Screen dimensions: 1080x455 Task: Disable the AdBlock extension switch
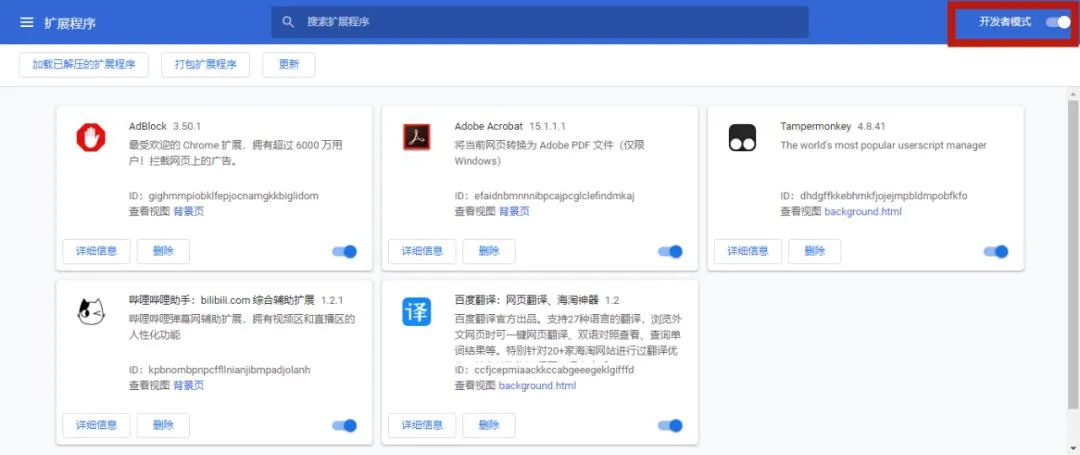tap(344, 251)
